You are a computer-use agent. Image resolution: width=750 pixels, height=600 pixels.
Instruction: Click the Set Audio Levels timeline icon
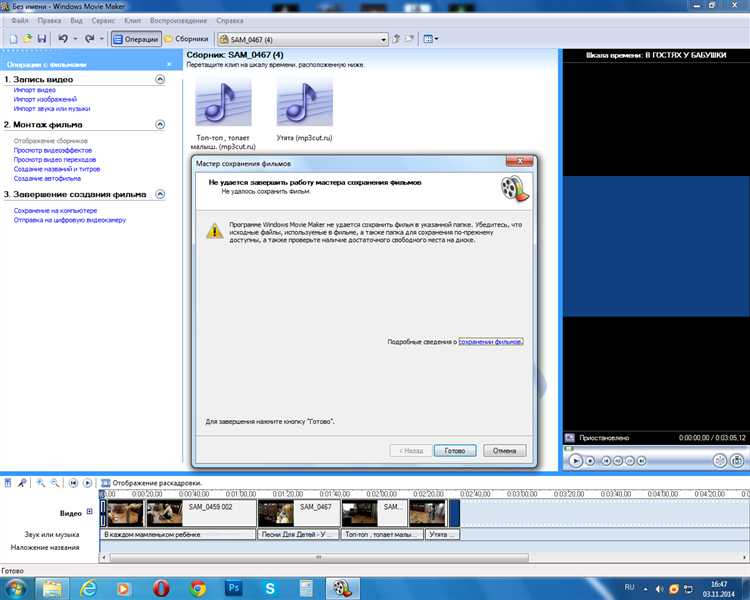tap(8, 483)
